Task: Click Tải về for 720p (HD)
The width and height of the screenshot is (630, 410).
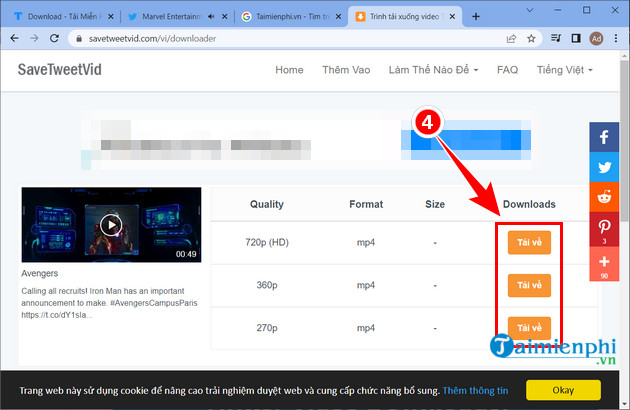Action: pyautogui.click(x=529, y=242)
